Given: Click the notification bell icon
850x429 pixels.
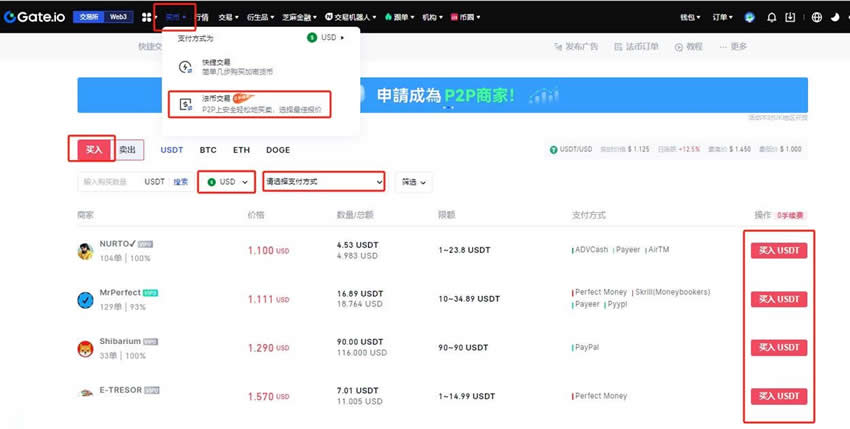Looking at the screenshot, I should coord(771,17).
